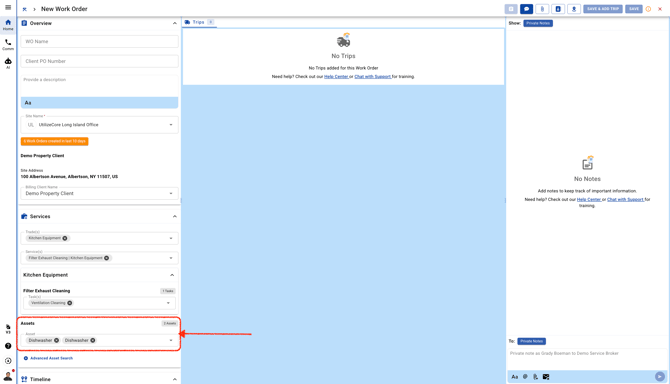The width and height of the screenshot is (670, 384).
Task: Collapse the Overview section
Action: 174,23
